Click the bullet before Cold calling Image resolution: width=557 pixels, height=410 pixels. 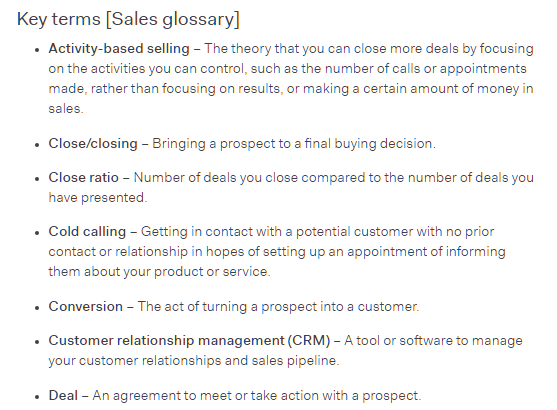37,233
